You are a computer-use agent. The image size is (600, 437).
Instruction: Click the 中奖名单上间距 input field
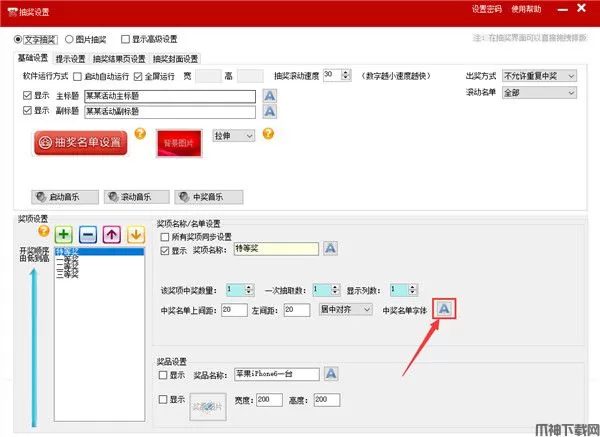[234, 310]
